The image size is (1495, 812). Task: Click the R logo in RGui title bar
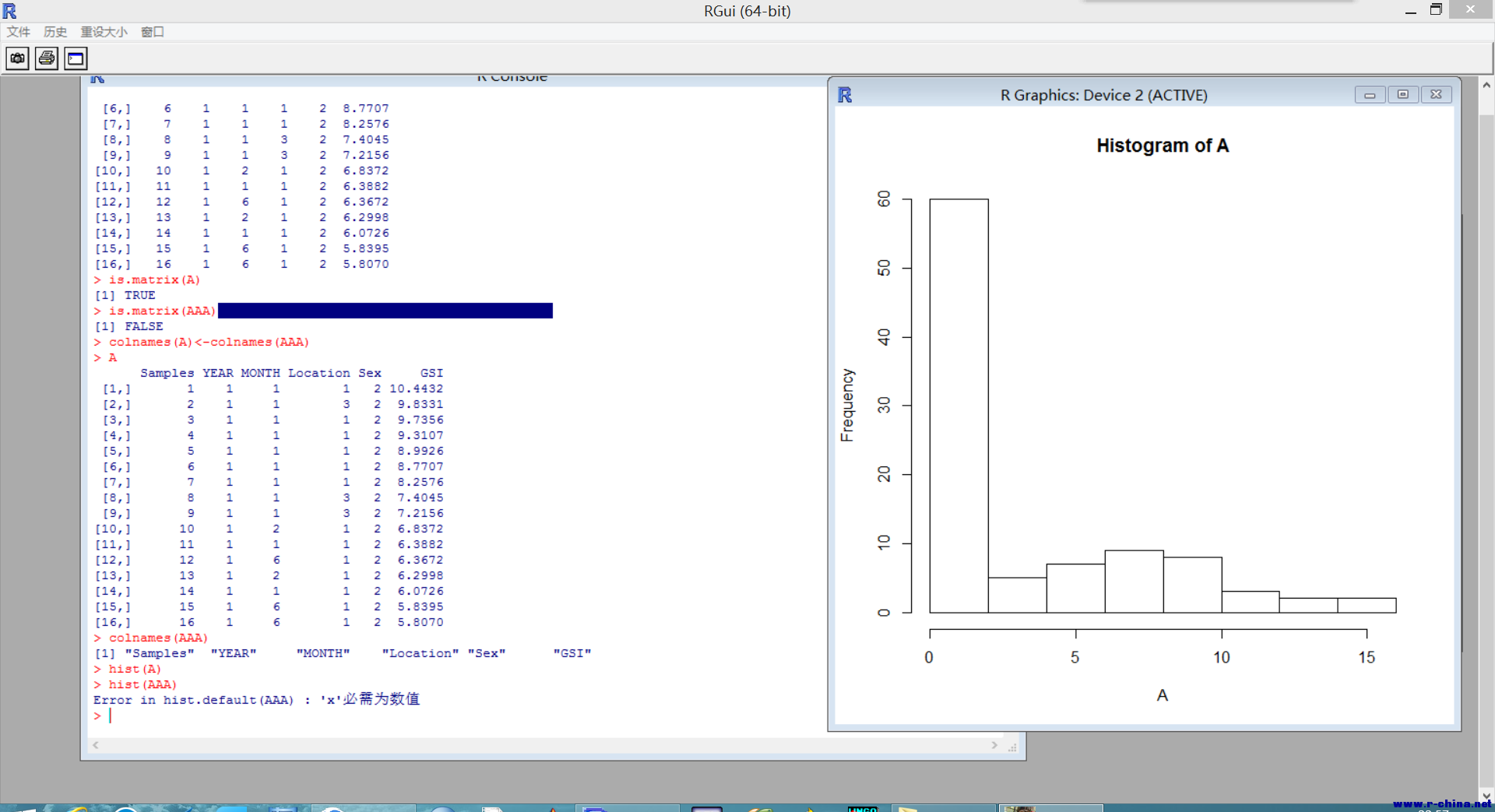click(x=9, y=11)
